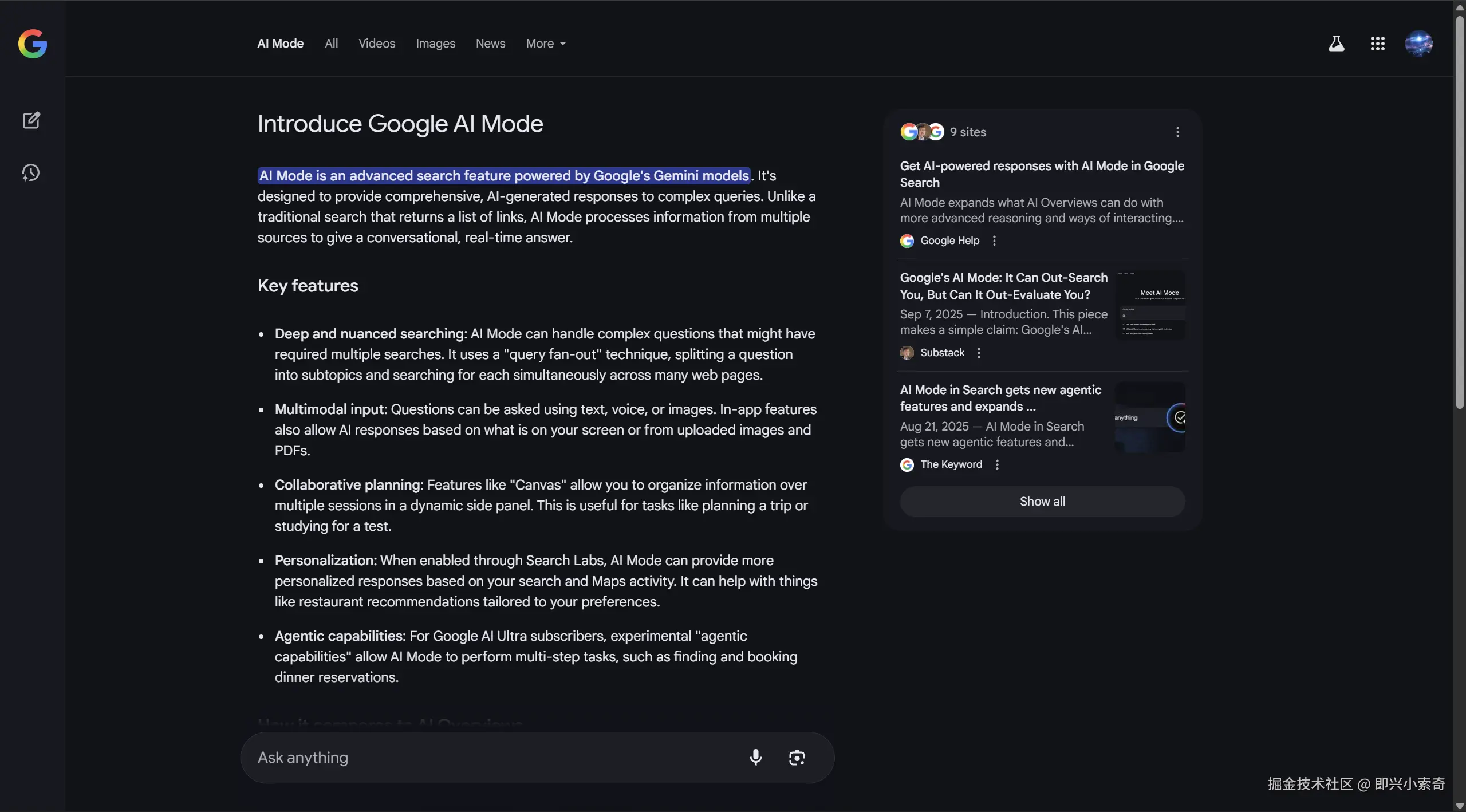This screenshot has width=1466, height=812.
Task: Switch to the Videos tab
Action: point(376,44)
